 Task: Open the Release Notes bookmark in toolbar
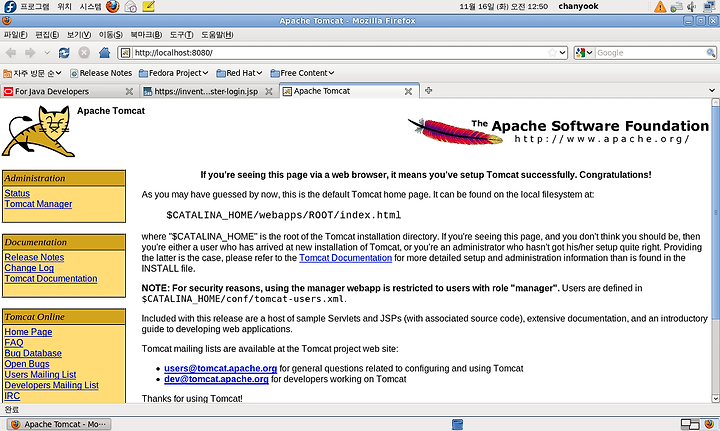(x=101, y=73)
